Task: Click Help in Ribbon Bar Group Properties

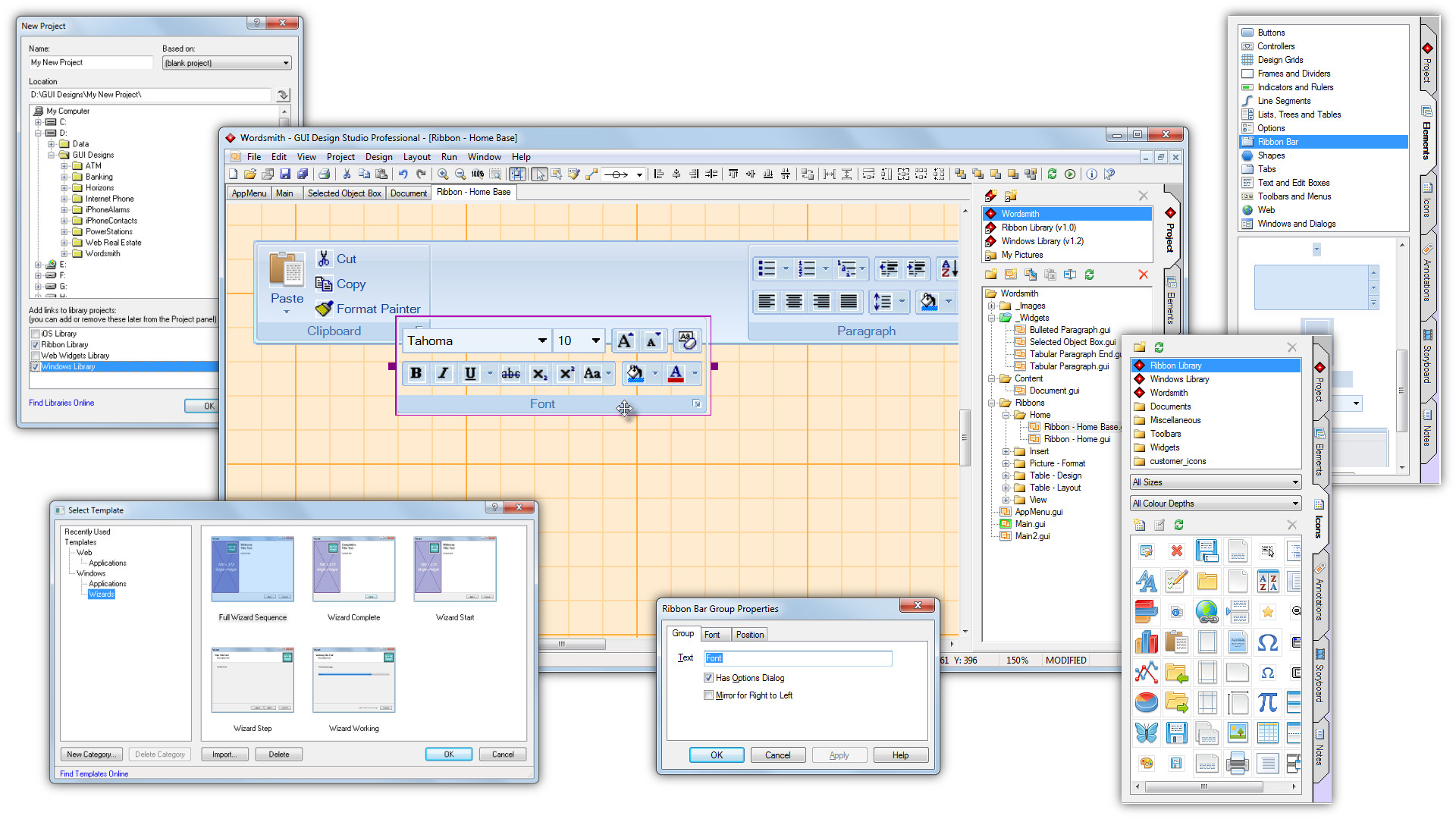Action: click(x=900, y=755)
